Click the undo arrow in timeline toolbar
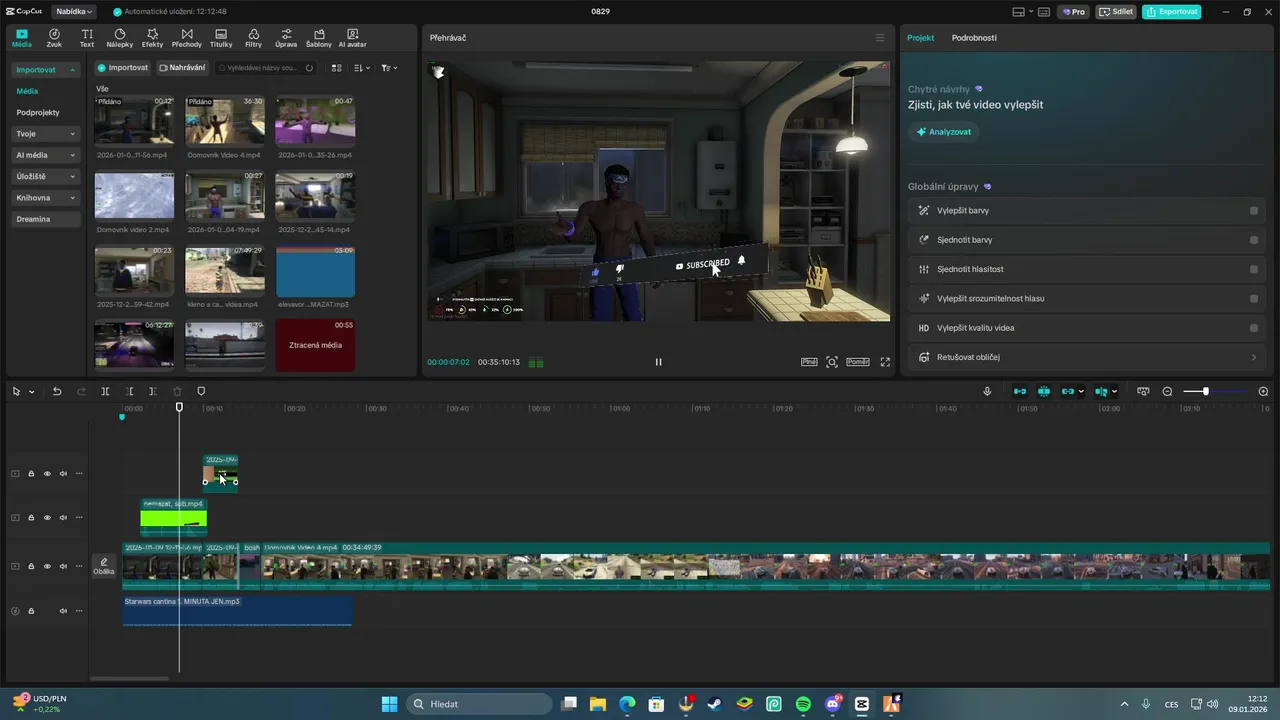The image size is (1280, 720). [x=57, y=391]
